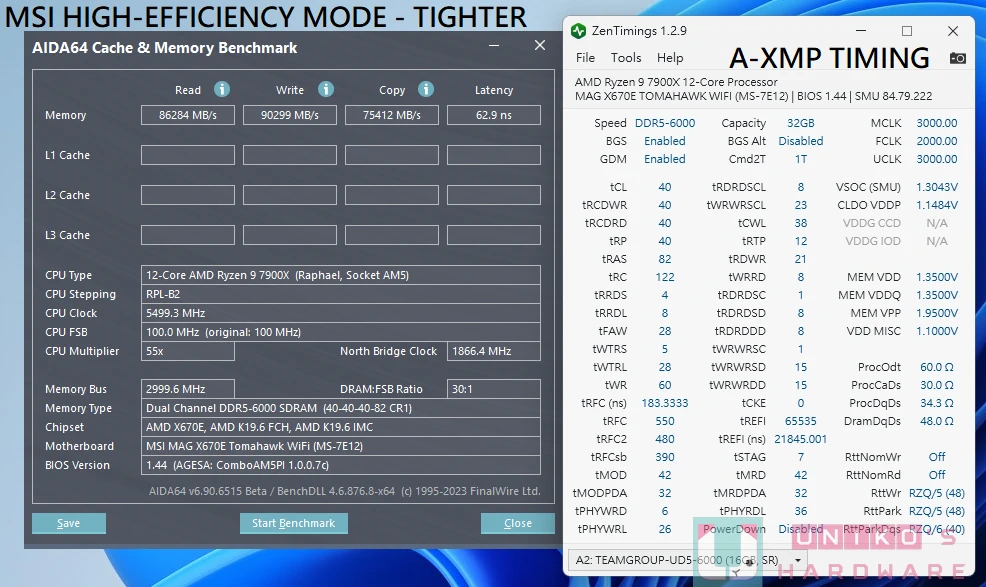Click the ZenTimings app logo icon
986x587 pixels.
tap(578, 30)
